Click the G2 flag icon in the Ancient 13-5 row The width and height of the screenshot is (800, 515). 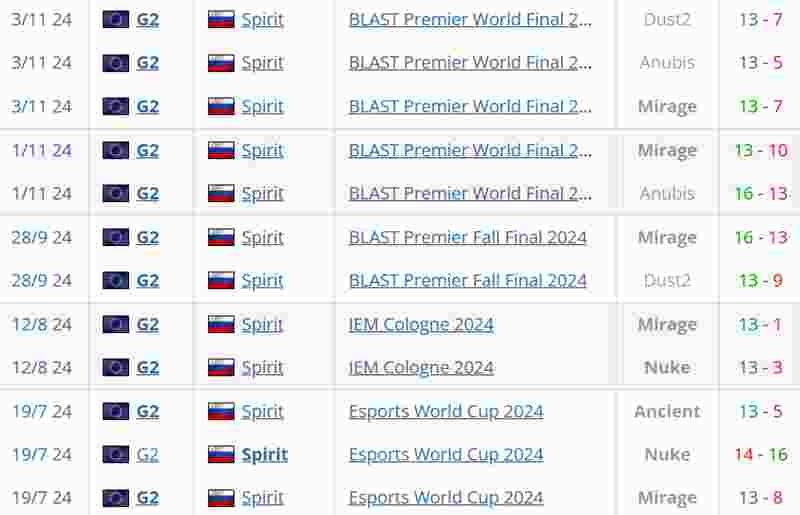pos(116,411)
